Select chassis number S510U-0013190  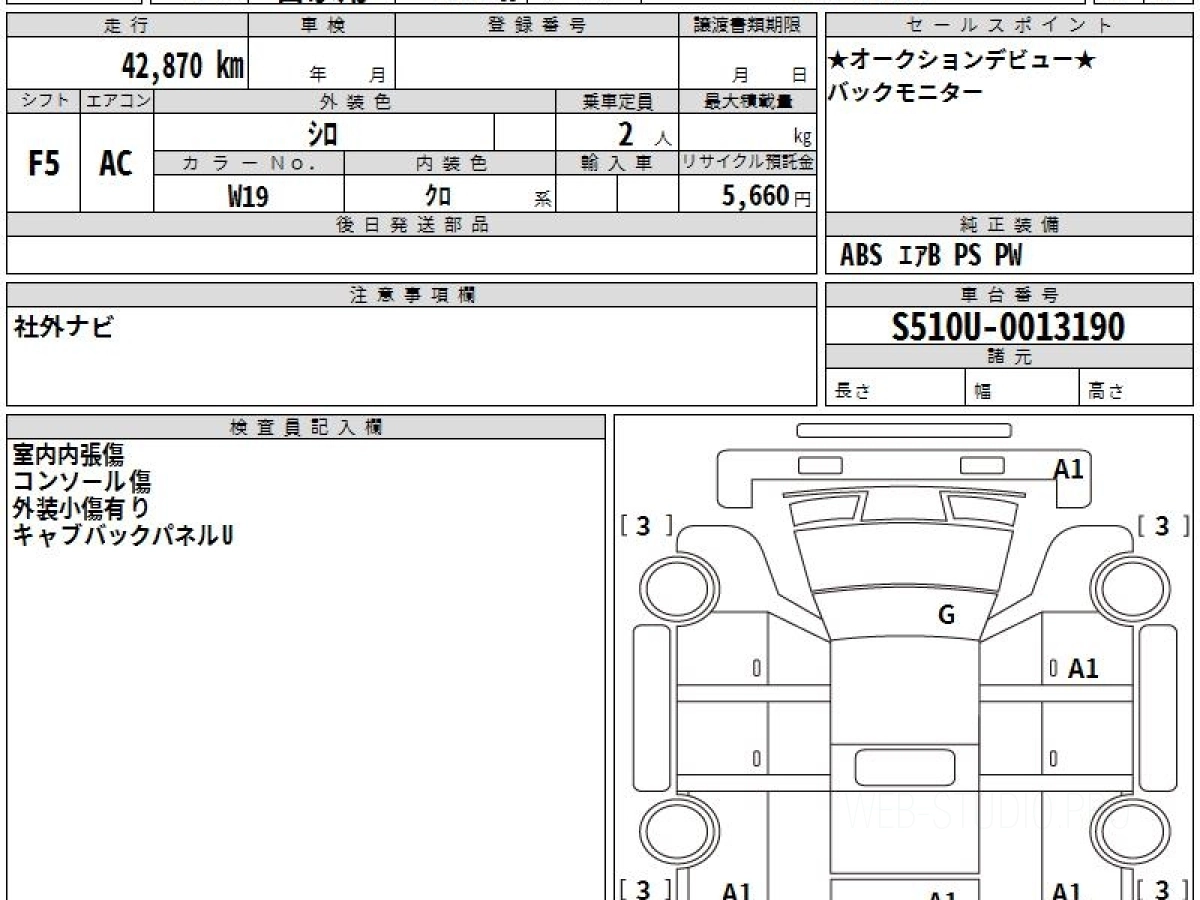(1009, 327)
